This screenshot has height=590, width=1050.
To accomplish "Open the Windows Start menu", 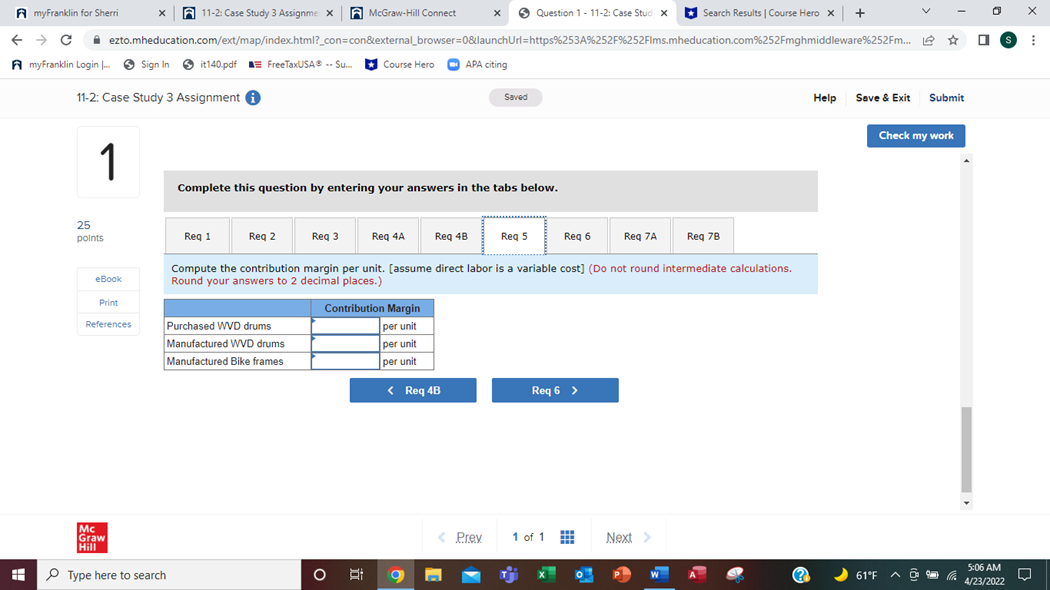I will pos(19,574).
